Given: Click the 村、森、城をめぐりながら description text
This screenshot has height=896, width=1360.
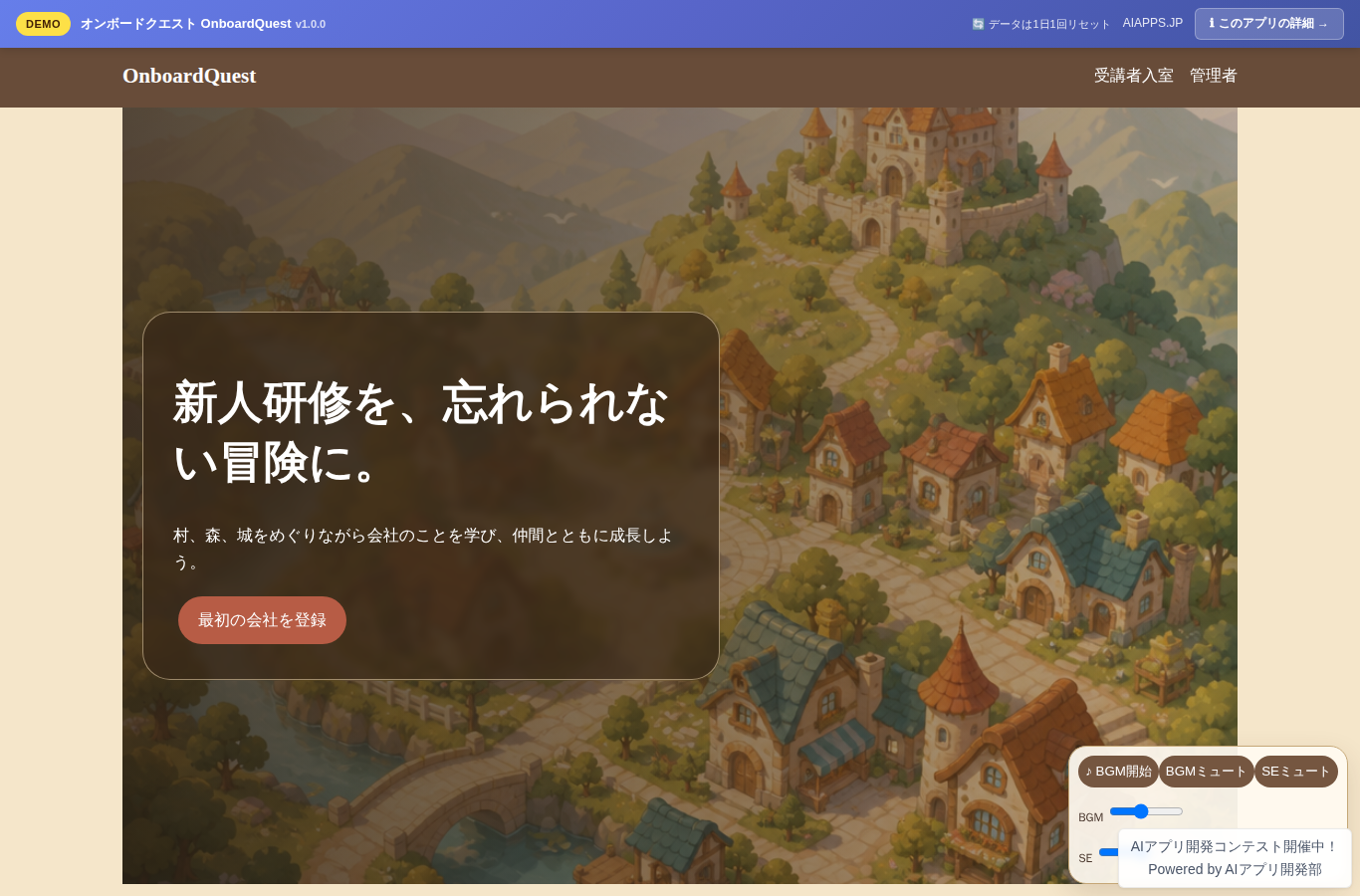Looking at the screenshot, I should 423,549.
